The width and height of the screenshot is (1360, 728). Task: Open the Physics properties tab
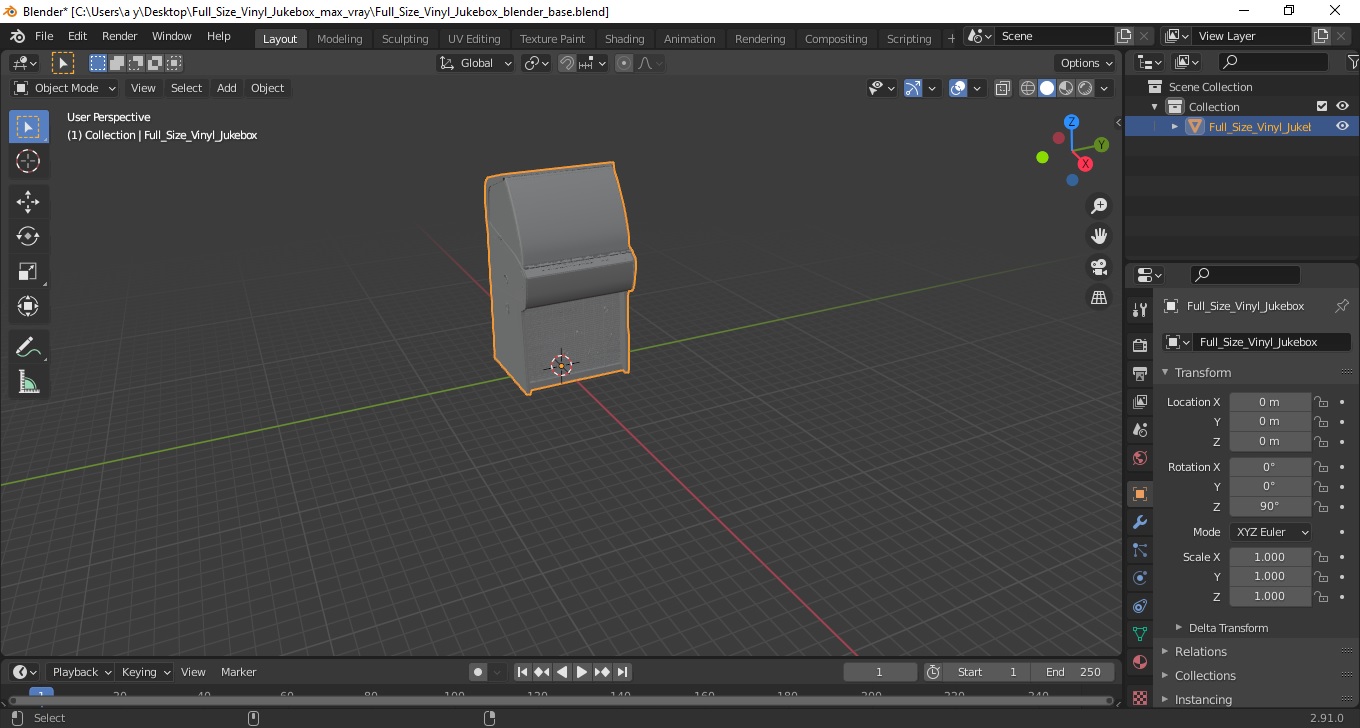pyautogui.click(x=1140, y=578)
